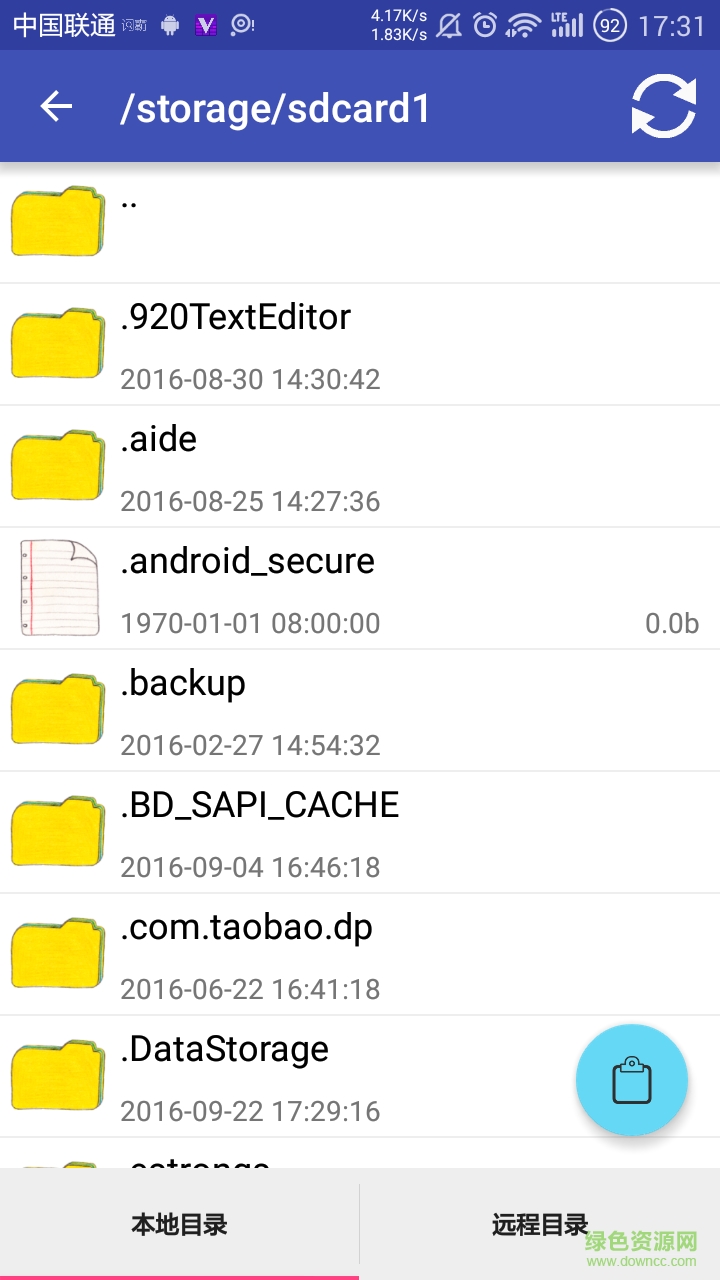
Task: Tap the back arrow in header
Action: coord(56,106)
